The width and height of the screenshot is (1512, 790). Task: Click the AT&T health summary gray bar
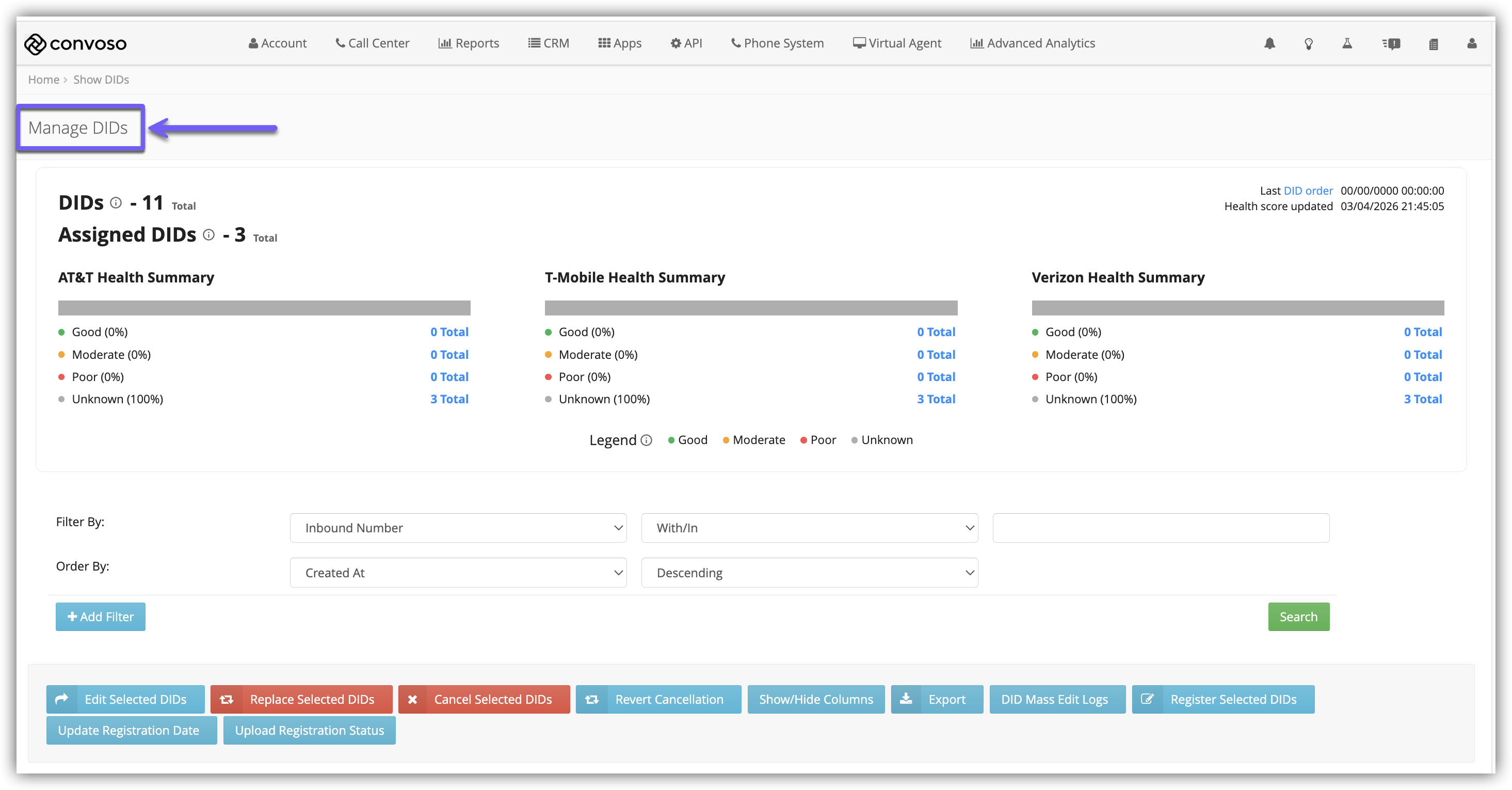point(264,308)
